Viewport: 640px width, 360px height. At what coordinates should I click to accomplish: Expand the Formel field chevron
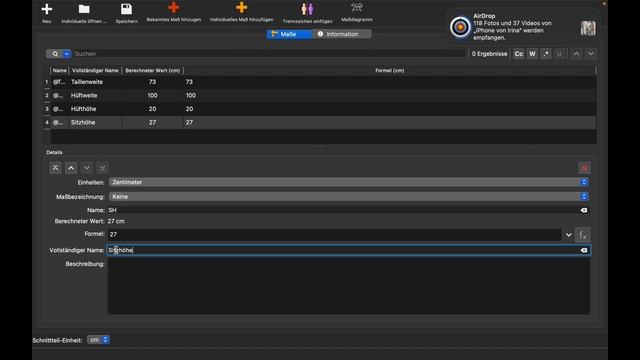tap(569, 235)
